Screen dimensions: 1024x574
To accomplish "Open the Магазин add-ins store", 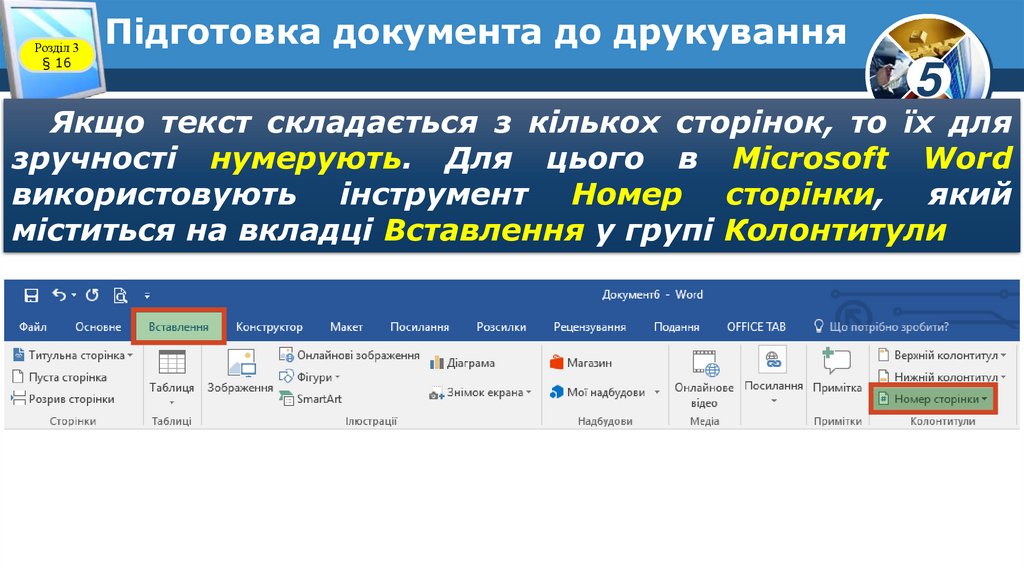I will (x=581, y=362).
